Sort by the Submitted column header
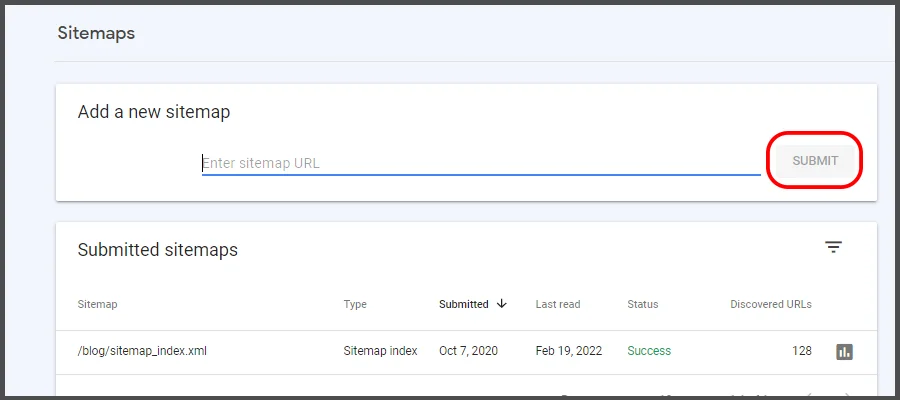Viewport: 900px width, 400px height. (464, 304)
